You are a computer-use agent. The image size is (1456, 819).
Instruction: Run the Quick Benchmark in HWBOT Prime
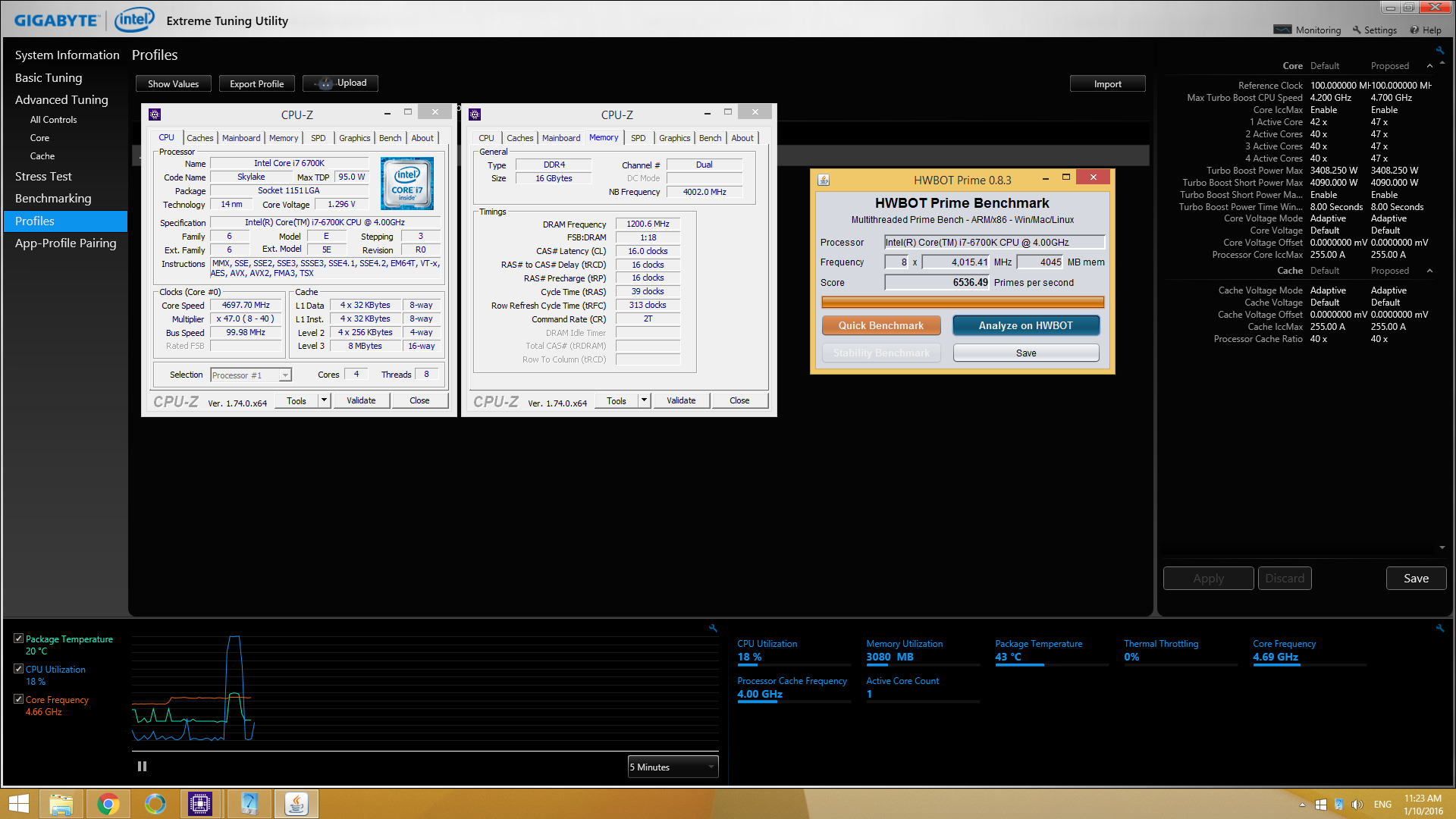click(881, 325)
